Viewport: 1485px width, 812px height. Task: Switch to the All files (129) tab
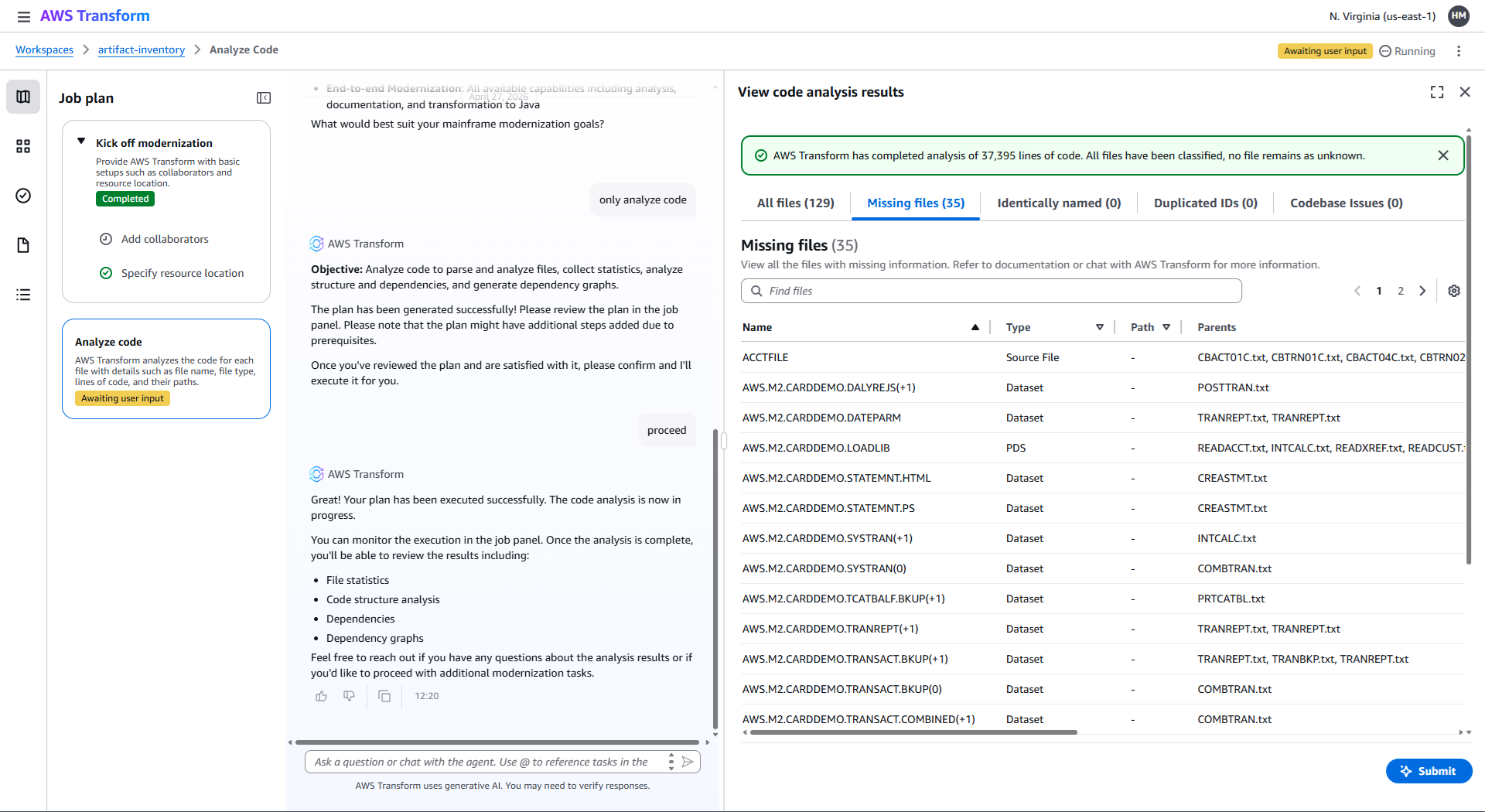[x=796, y=203]
